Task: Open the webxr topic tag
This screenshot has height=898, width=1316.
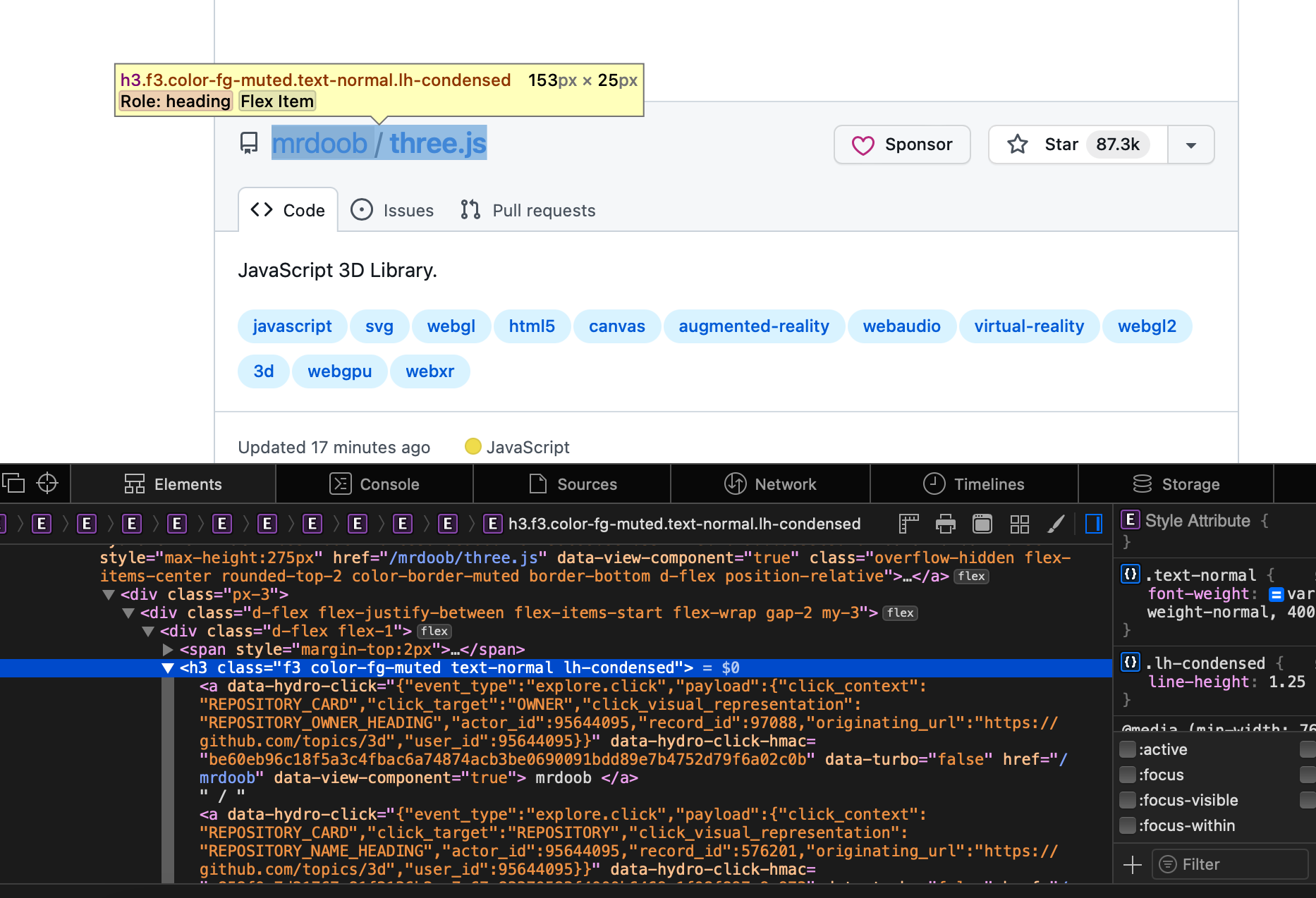Action: (430, 371)
